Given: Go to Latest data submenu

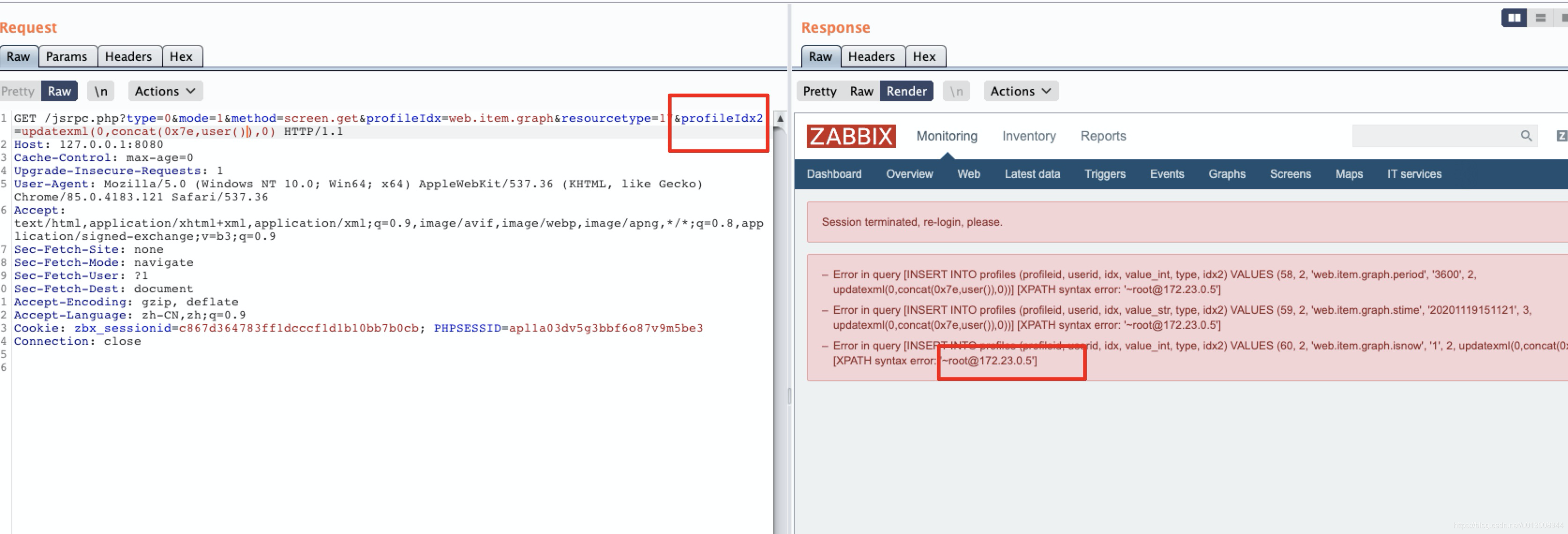Looking at the screenshot, I should coord(1032,174).
